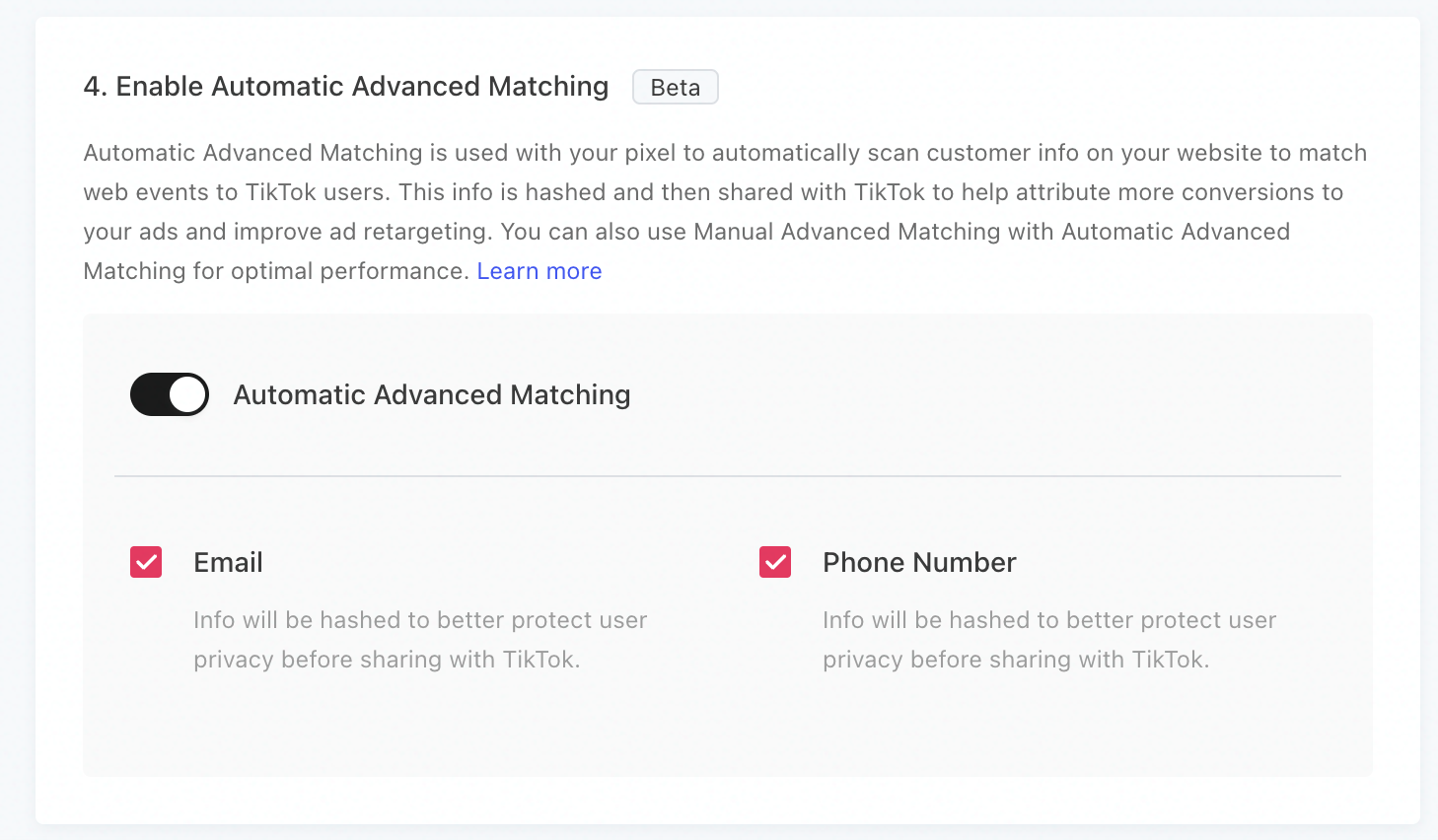This screenshot has height=840, width=1438.
Task: Click the step 4 section heading
Action: point(345,87)
